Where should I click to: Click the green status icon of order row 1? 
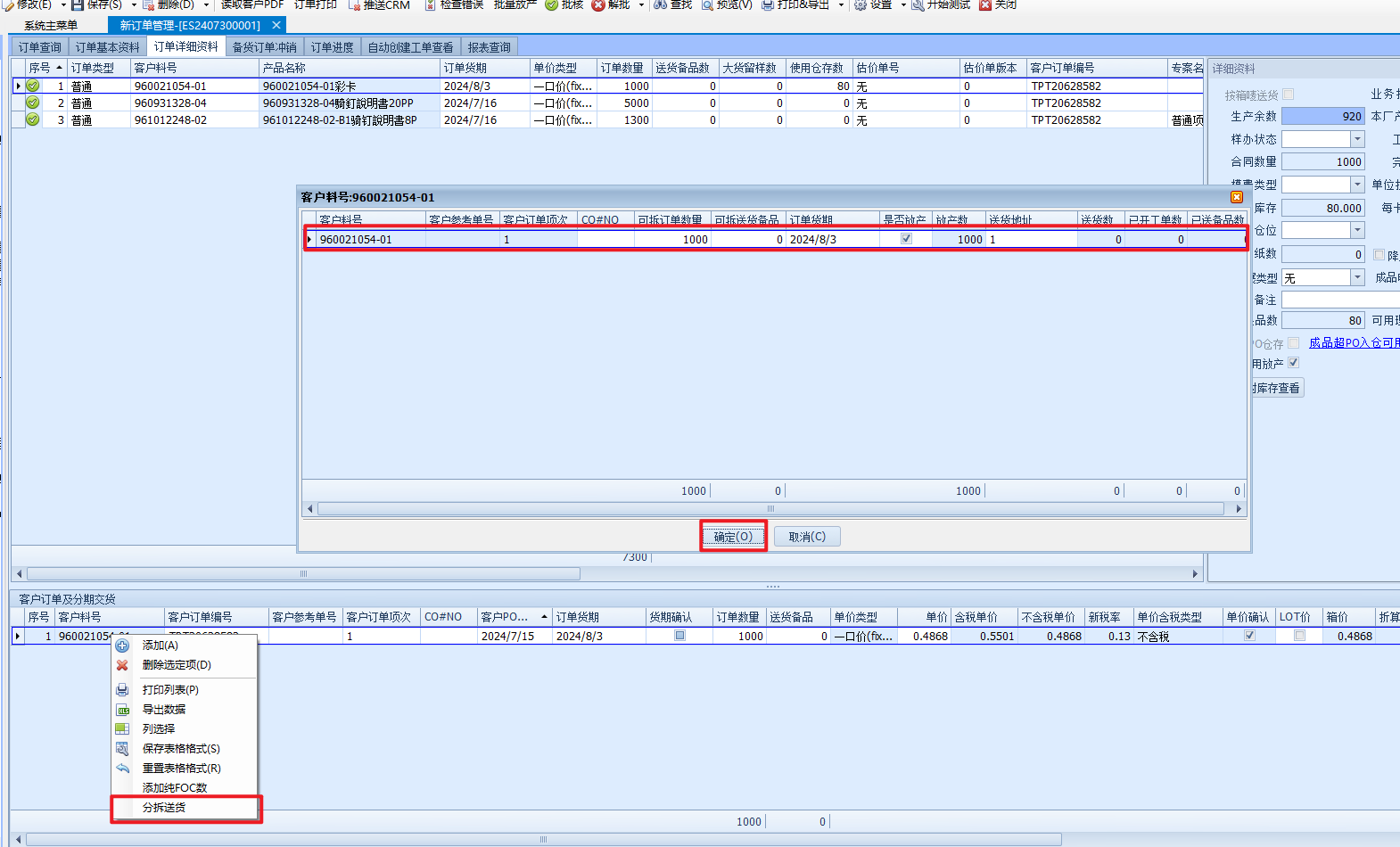tap(33, 86)
